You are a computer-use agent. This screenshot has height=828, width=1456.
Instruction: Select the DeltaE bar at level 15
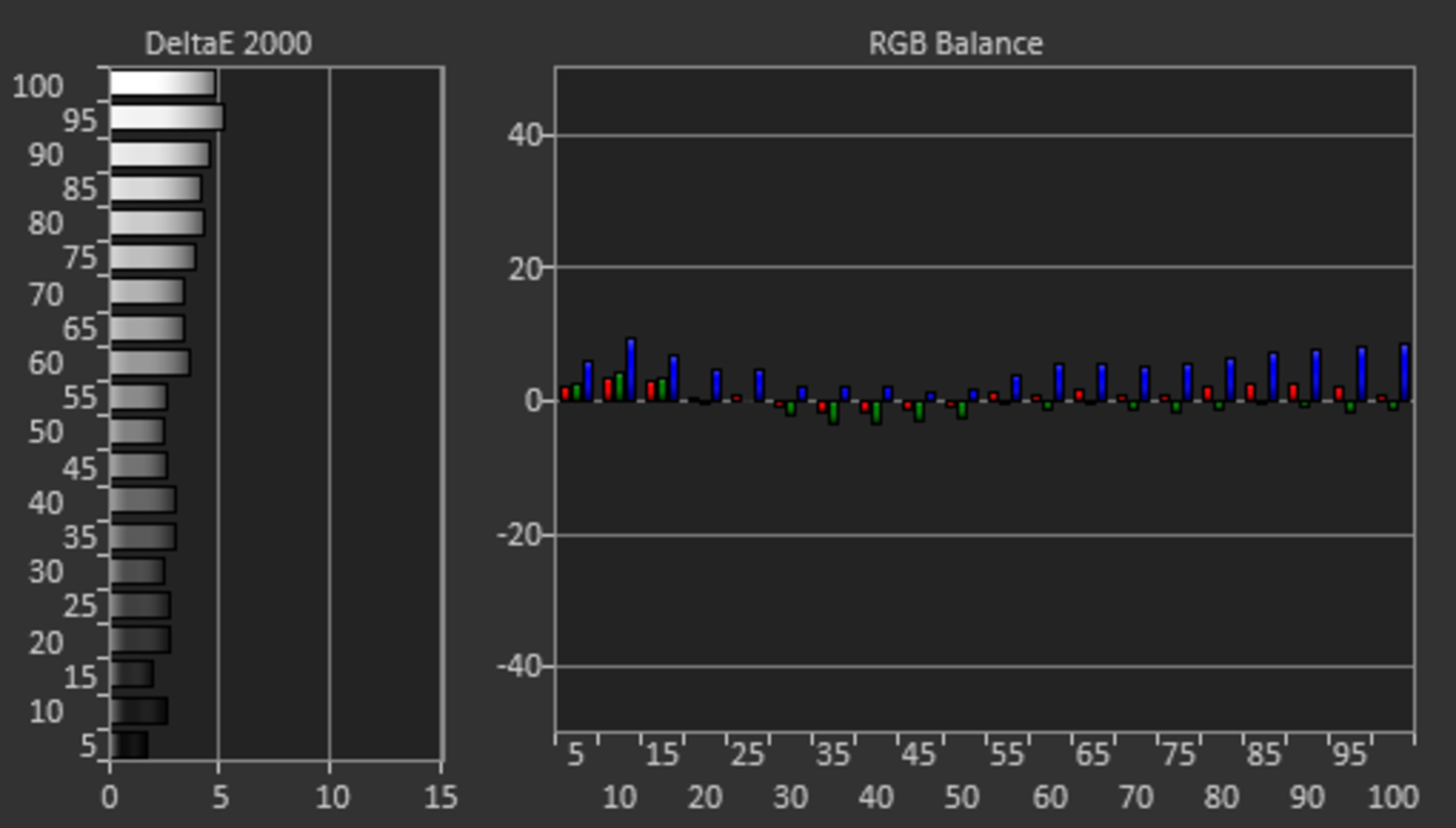point(132,674)
